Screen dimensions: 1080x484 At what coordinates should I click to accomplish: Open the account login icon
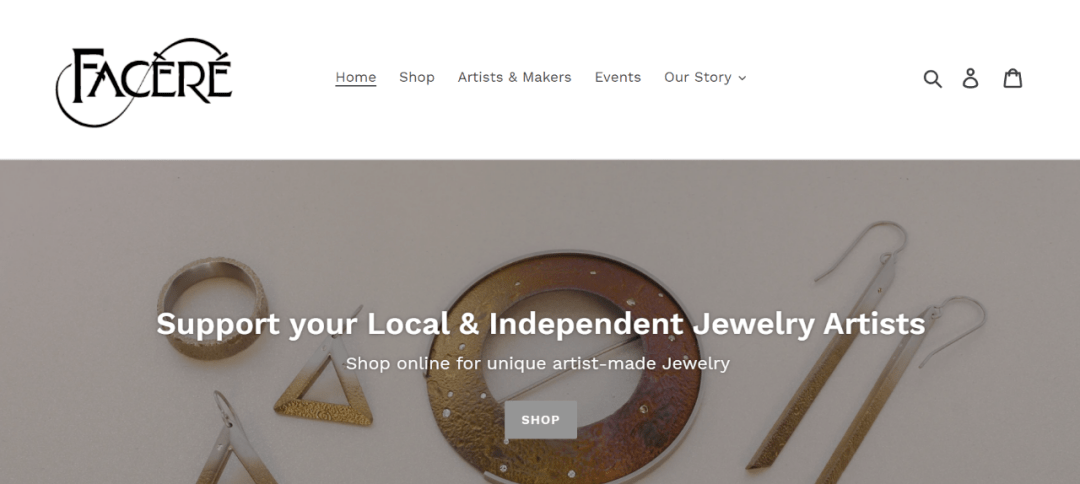970,78
